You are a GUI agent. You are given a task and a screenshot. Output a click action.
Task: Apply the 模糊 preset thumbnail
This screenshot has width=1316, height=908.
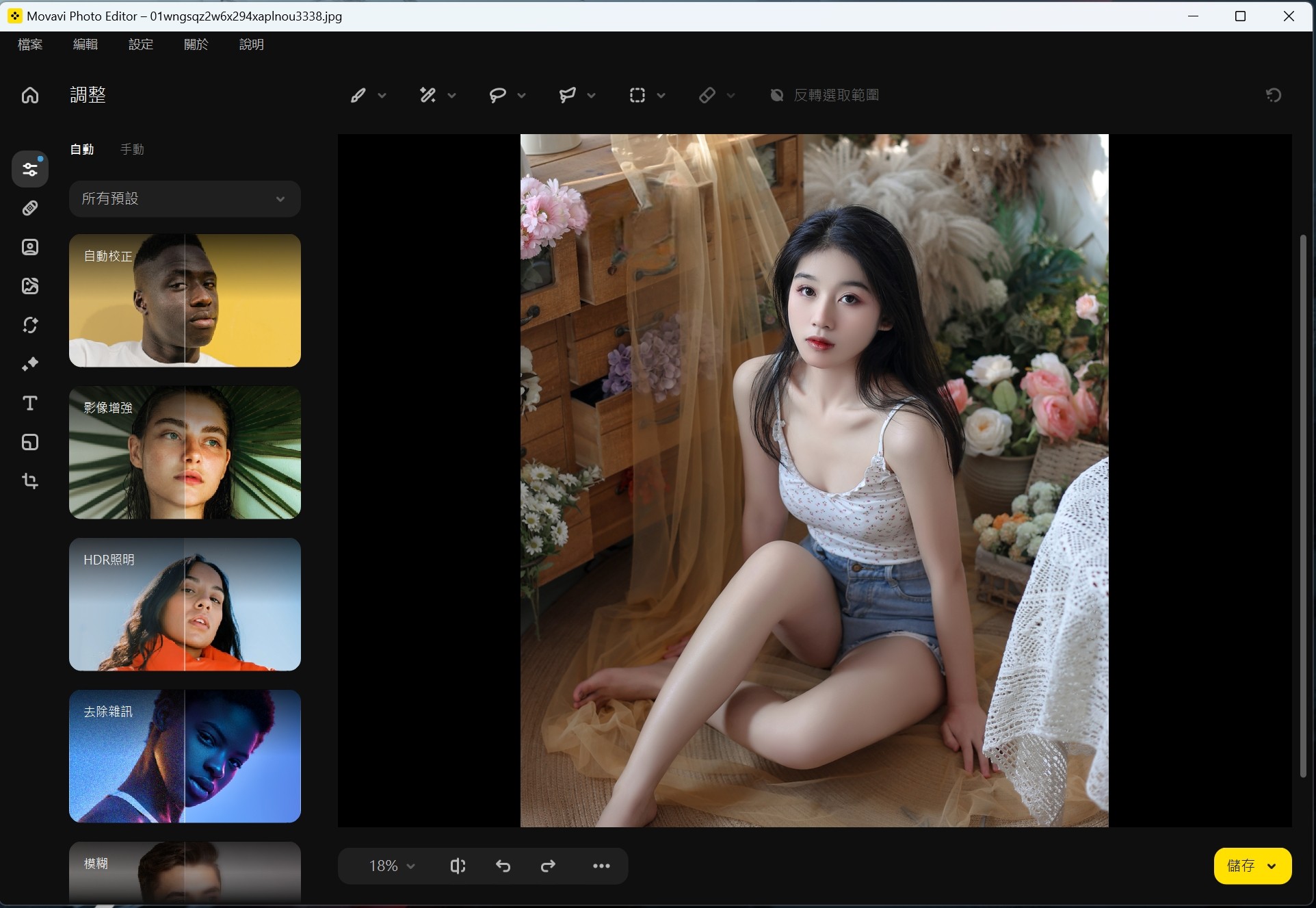[185, 872]
